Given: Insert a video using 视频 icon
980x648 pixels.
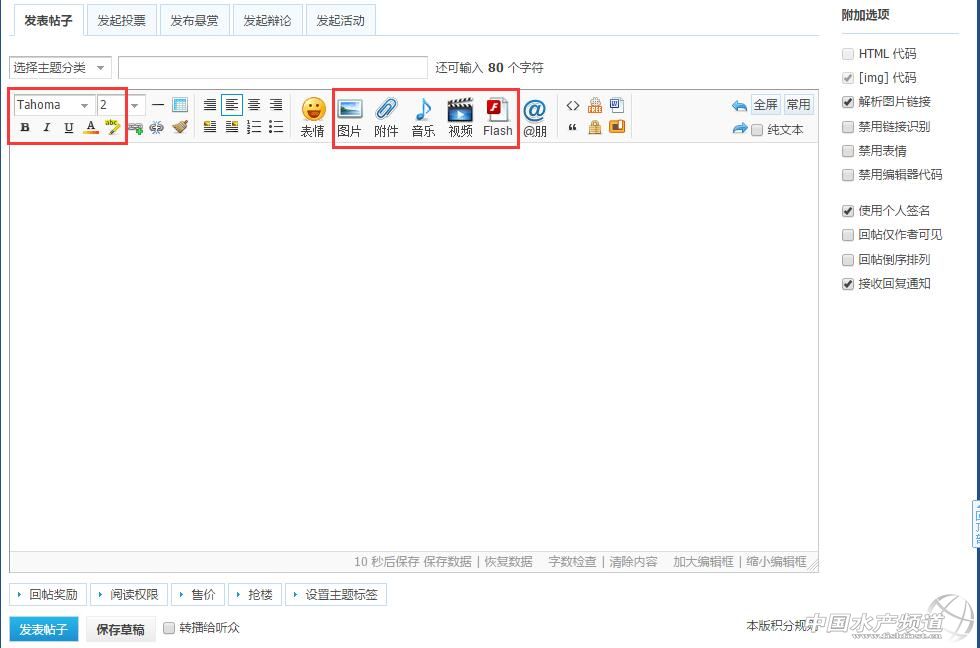Looking at the screenshot, I should click(460, 117).
